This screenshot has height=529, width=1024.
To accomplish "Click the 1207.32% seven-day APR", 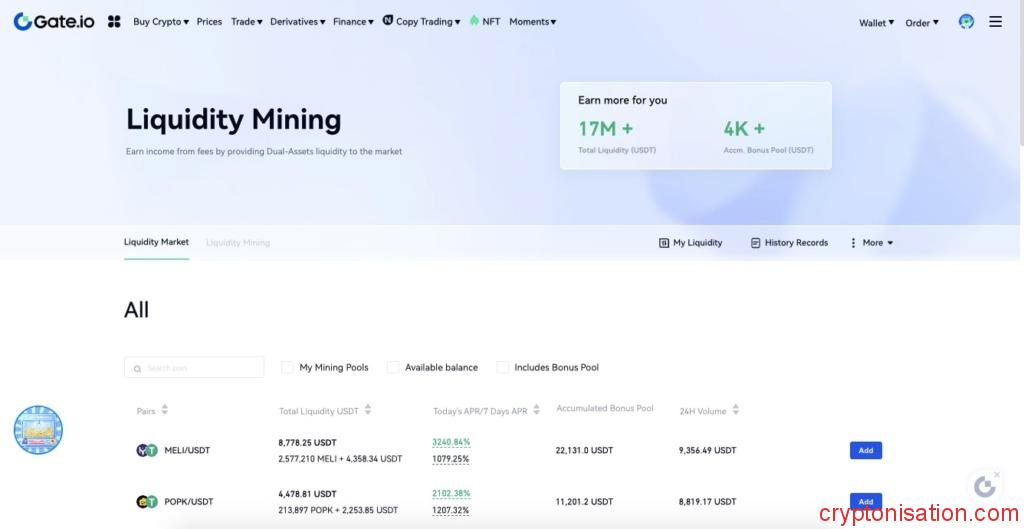I will coord(451,510).
